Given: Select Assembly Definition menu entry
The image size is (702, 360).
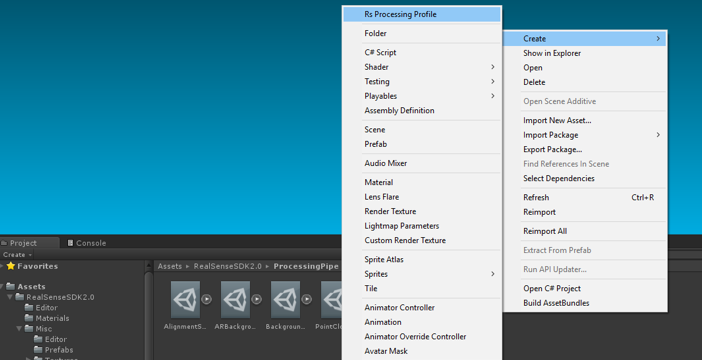Looking at the screenshot, I should coord(422,110).
